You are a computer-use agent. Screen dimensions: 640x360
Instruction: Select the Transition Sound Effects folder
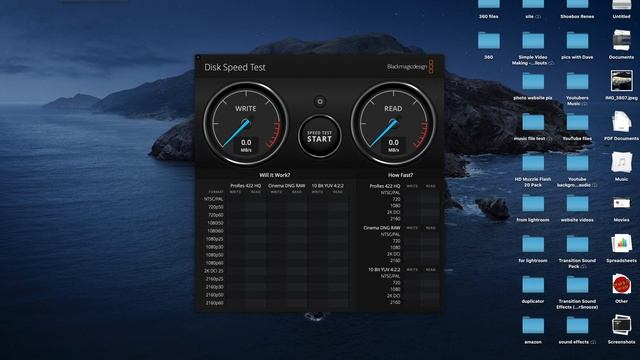point(577,284)
